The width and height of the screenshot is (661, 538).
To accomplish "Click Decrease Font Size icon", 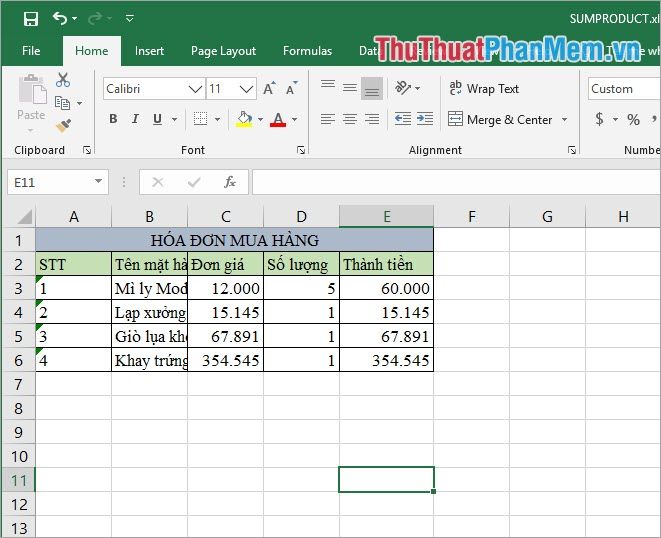I will coord(292,89).
